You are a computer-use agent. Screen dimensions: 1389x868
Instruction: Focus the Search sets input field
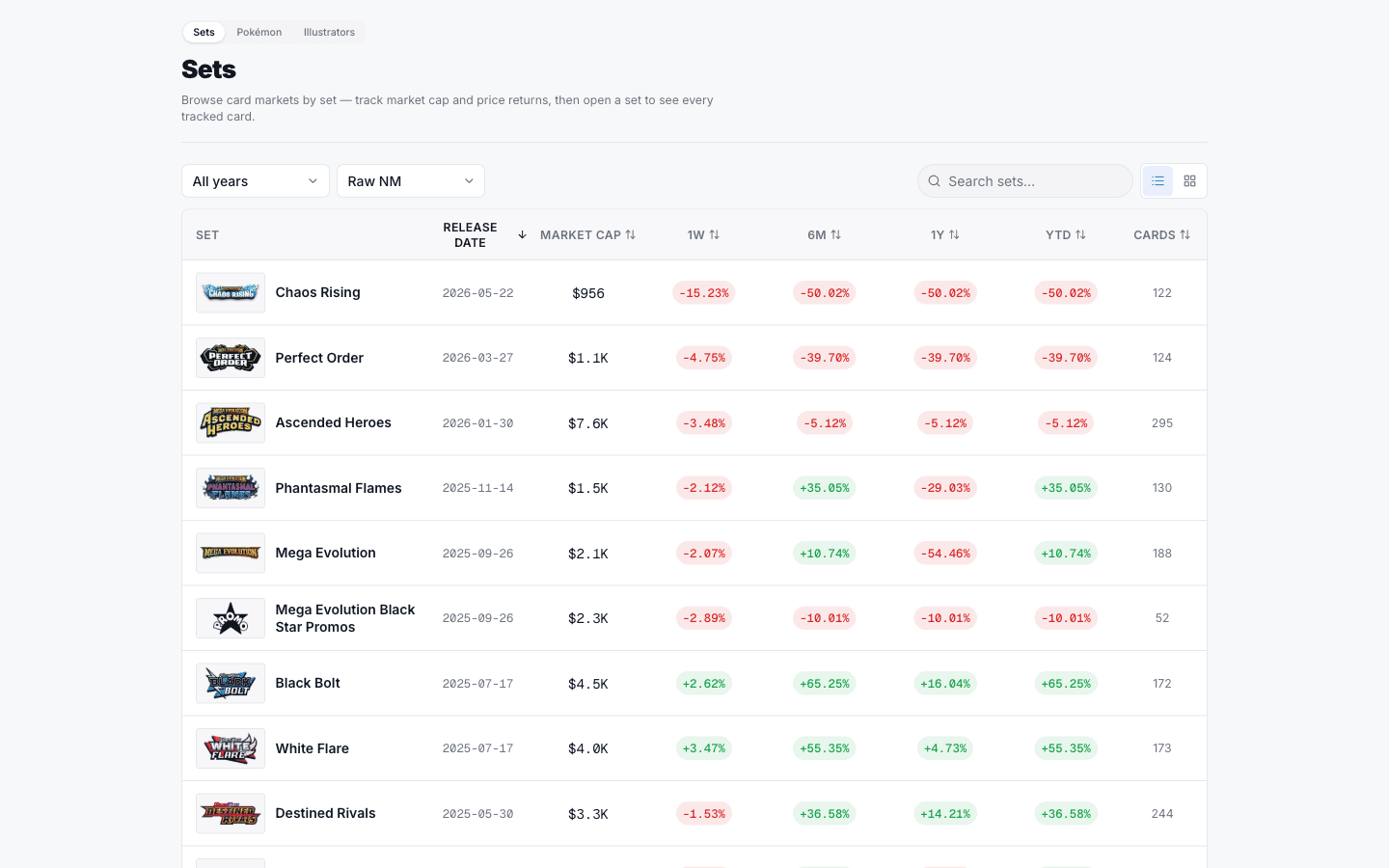click(1025, 181)
